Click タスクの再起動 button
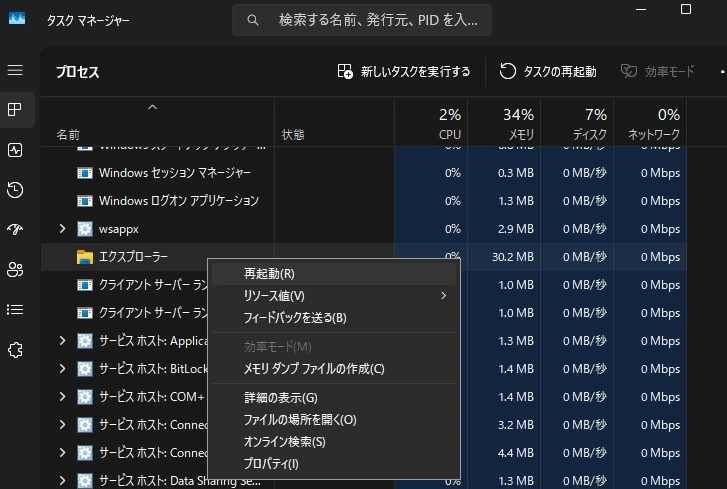The width and height of the screenshot is (727, 489). (x=548, y=72)
